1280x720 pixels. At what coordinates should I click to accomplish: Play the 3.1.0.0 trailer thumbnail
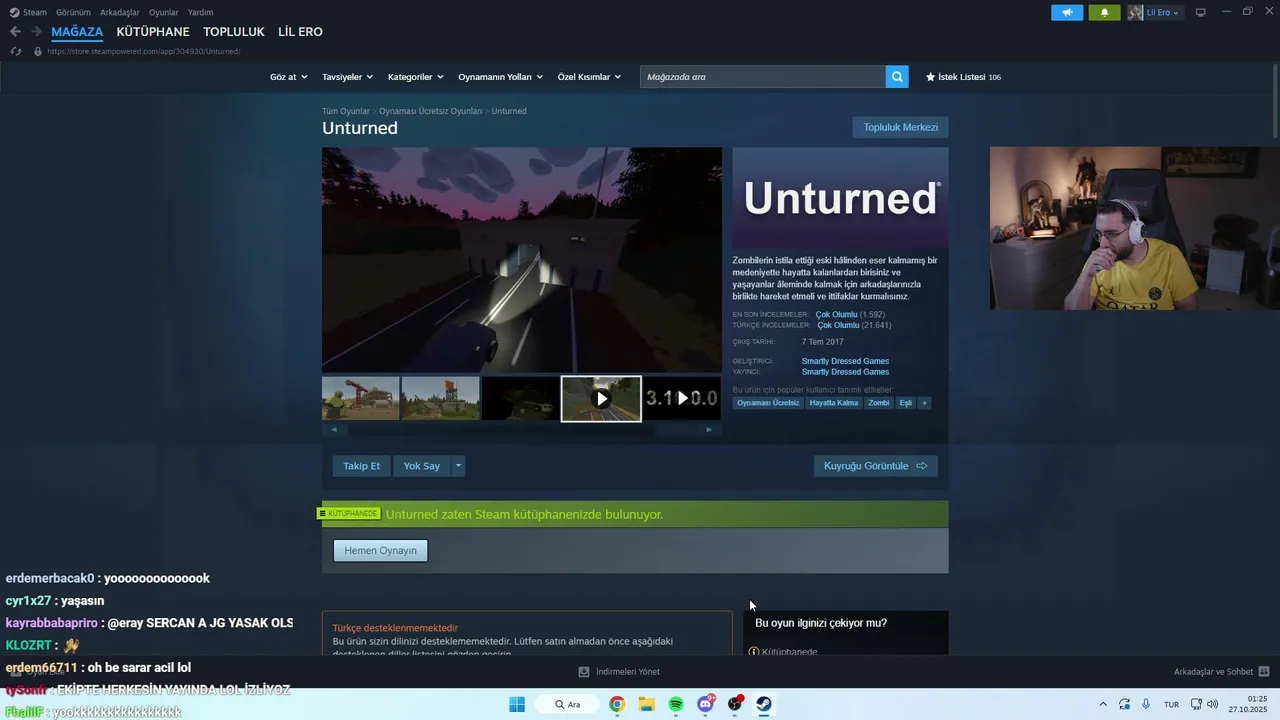(x=682, y=398)
